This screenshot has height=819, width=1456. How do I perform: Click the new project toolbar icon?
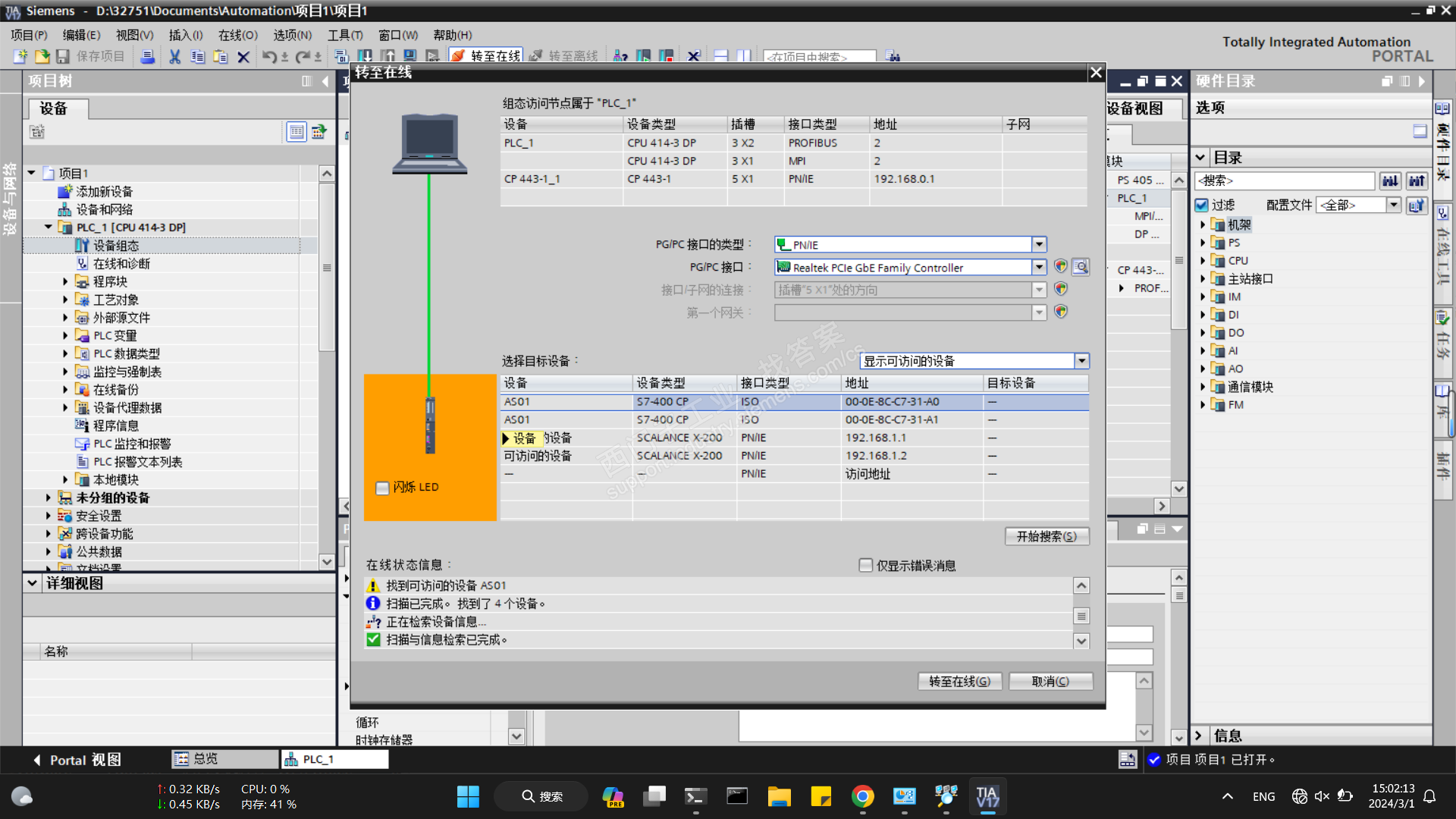(x=20, y=57)
